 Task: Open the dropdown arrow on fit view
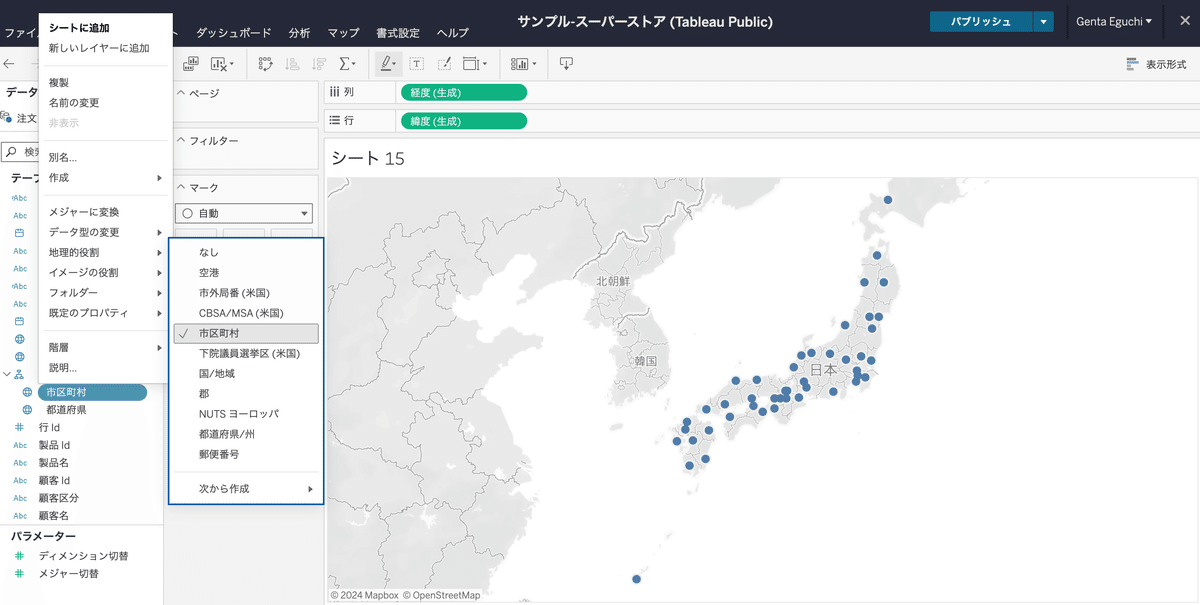click(x=485, y=64)
